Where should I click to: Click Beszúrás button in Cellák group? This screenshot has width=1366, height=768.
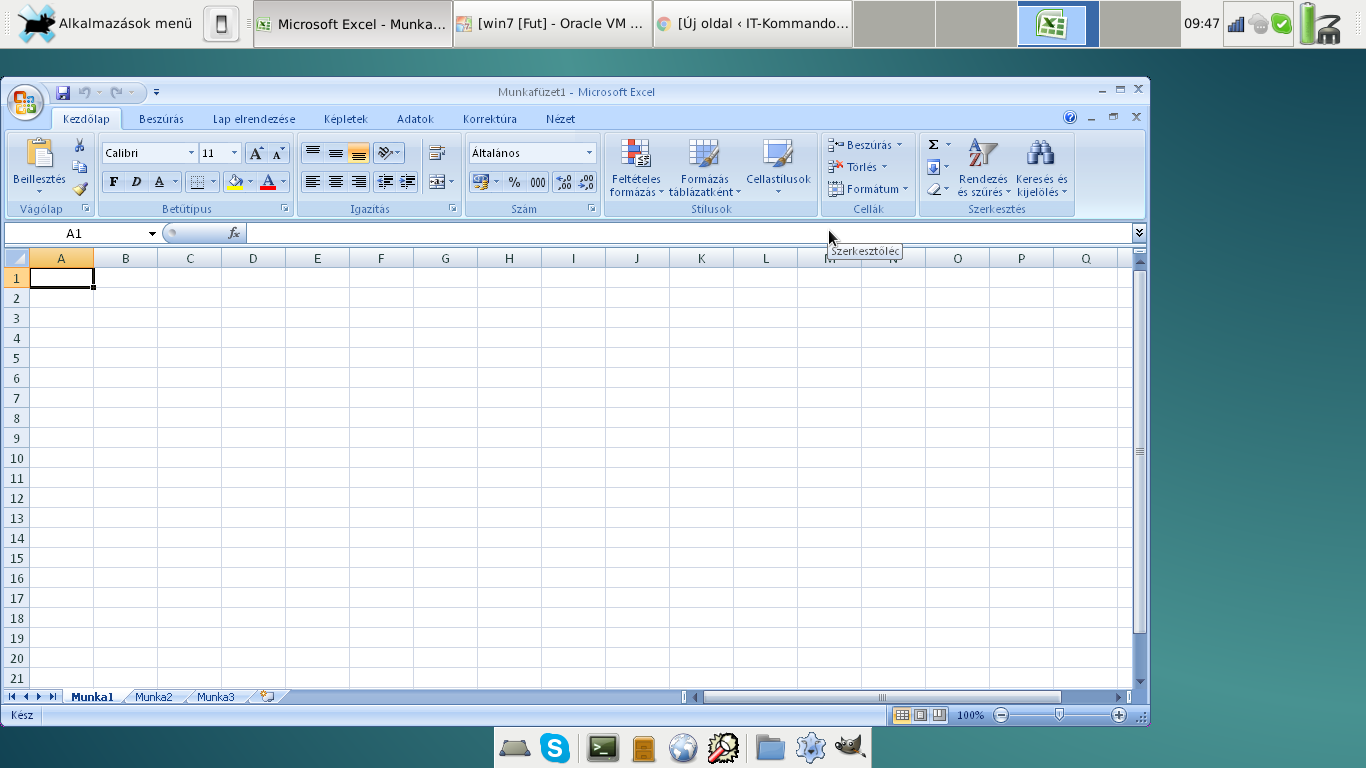tap(866, 145)
